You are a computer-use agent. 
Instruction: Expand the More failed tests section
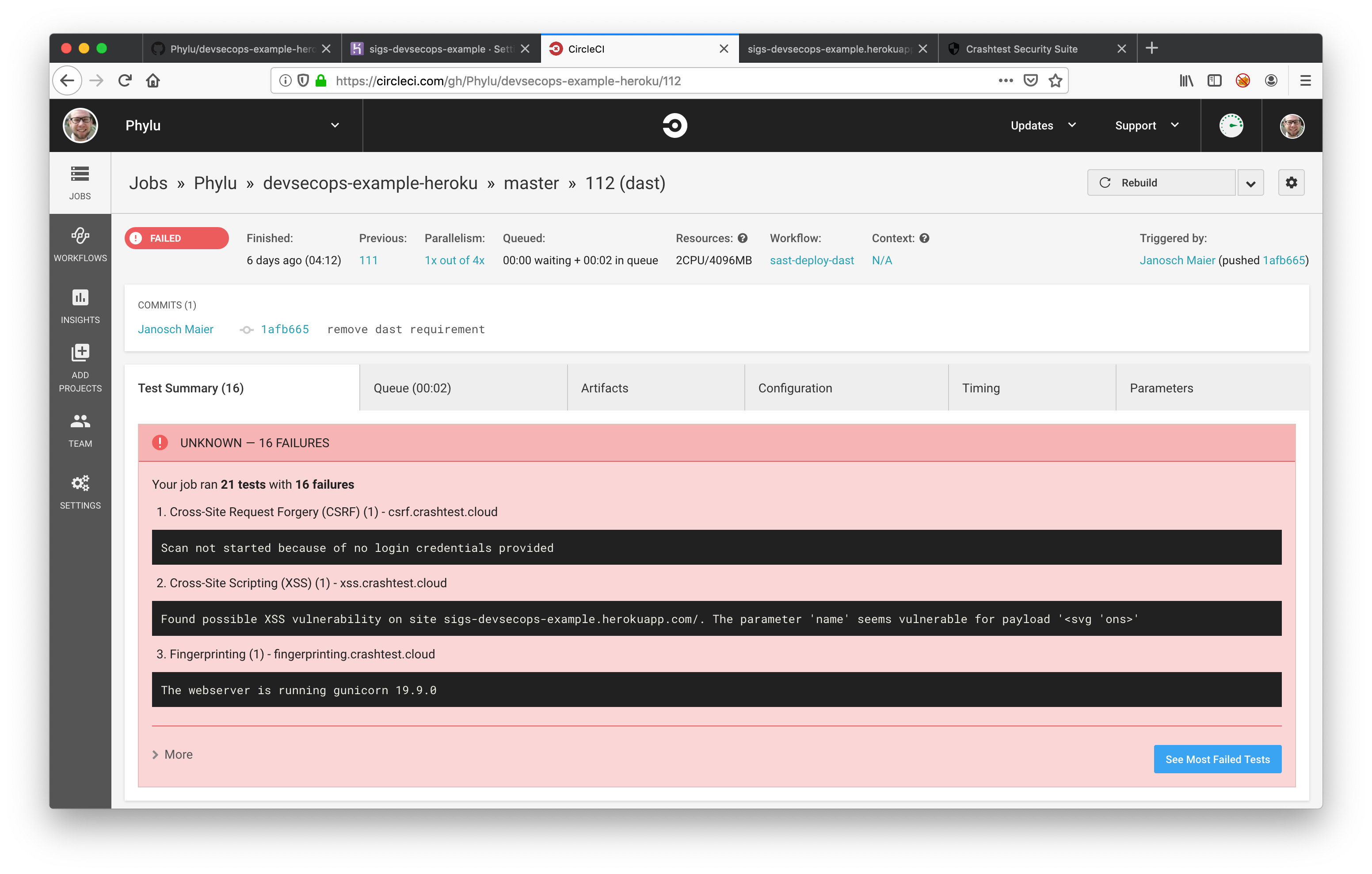(x=173, y=754)
